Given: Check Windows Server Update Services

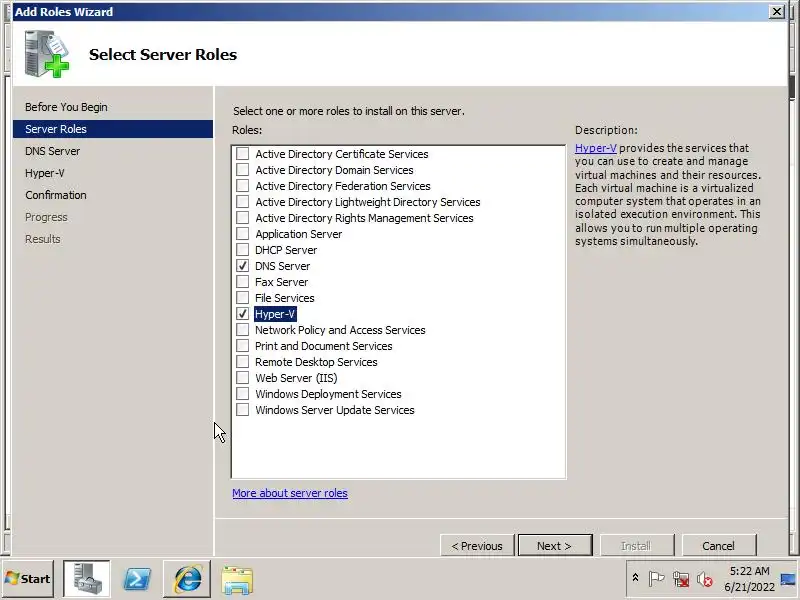Looking at the screenshot, I should pyautogui.click(x=242, y=410).
